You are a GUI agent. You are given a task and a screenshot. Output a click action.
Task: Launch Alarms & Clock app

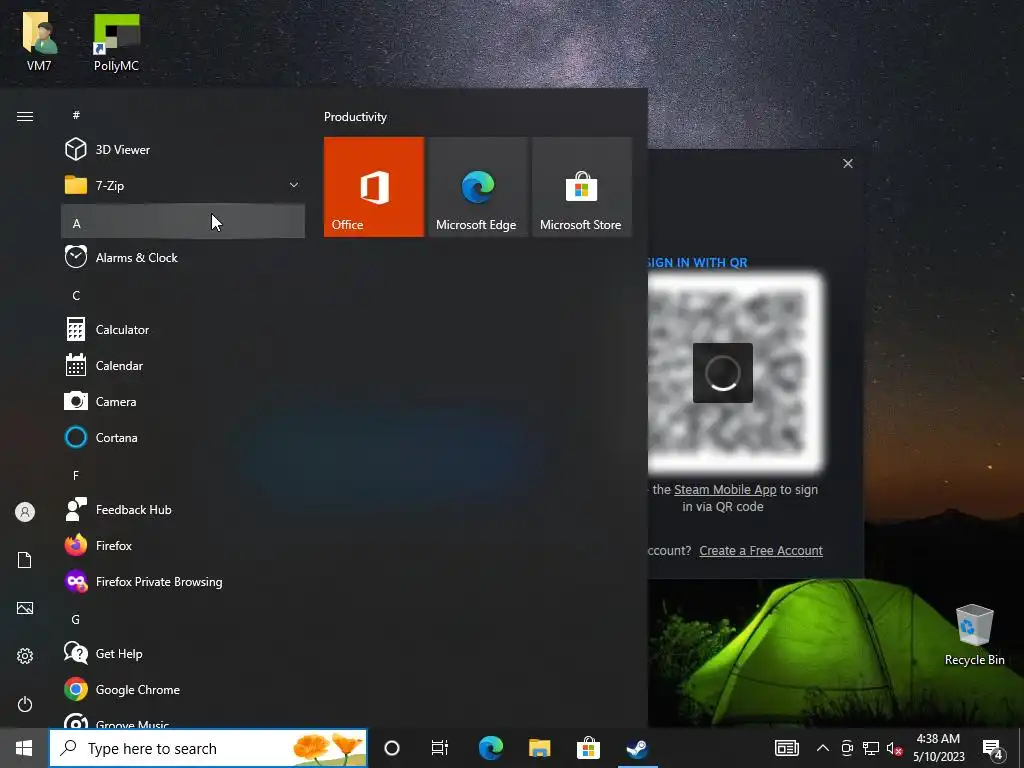pyautogui.click(x=183, y=257)
